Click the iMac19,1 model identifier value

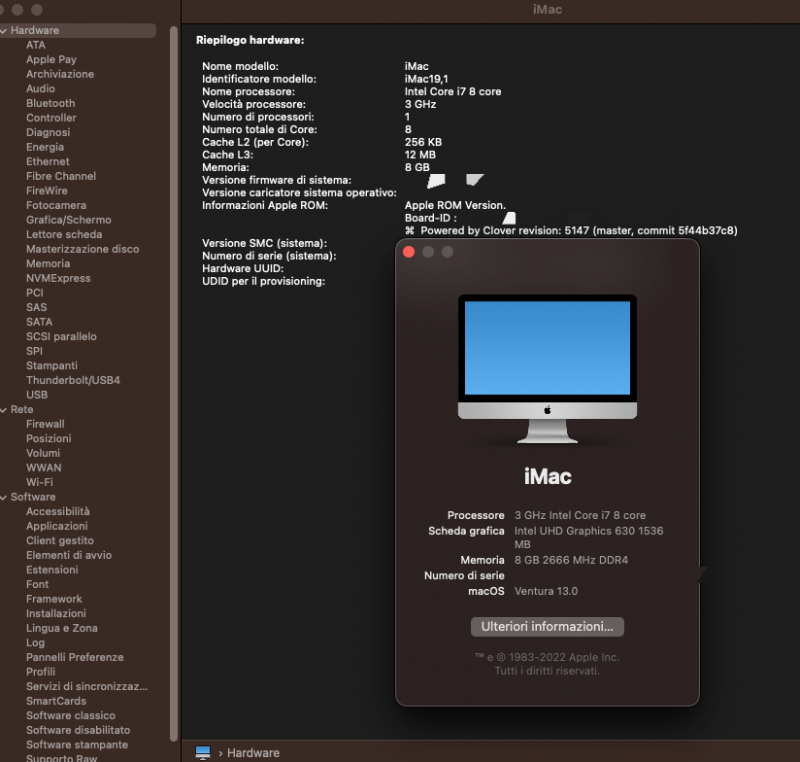[x=426, y=79]
